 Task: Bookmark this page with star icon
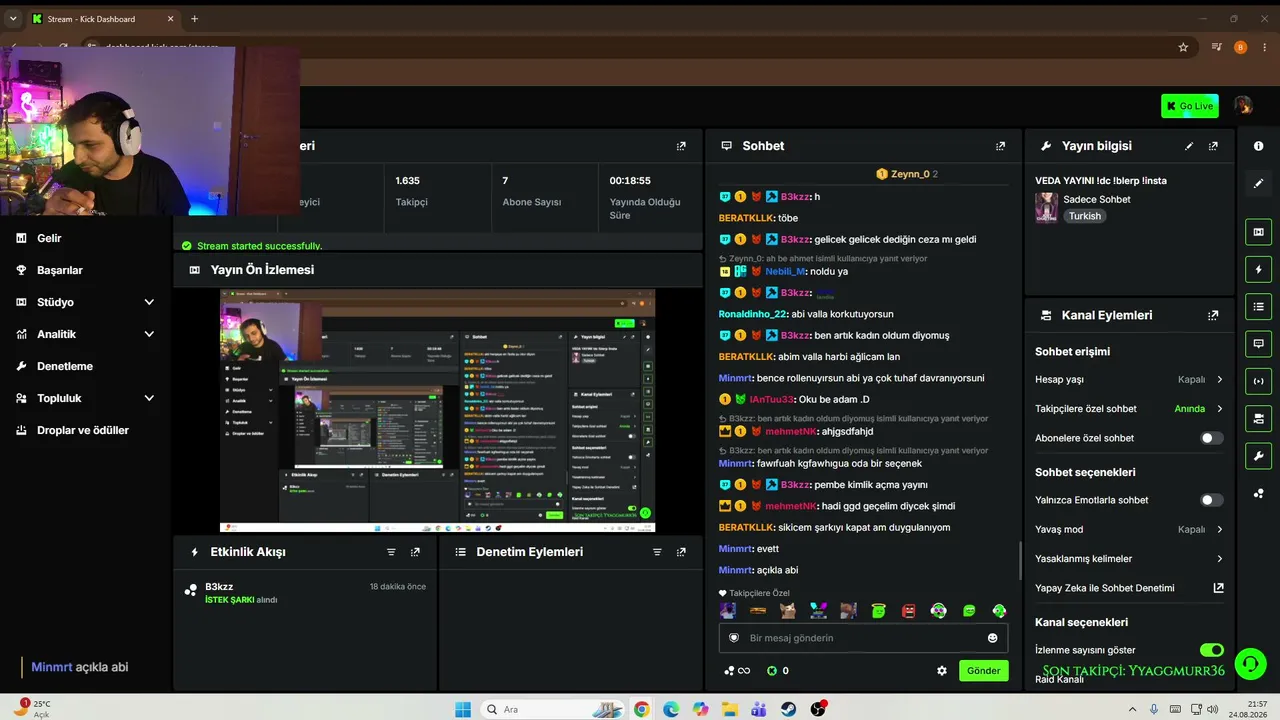tap(1183, 47)
